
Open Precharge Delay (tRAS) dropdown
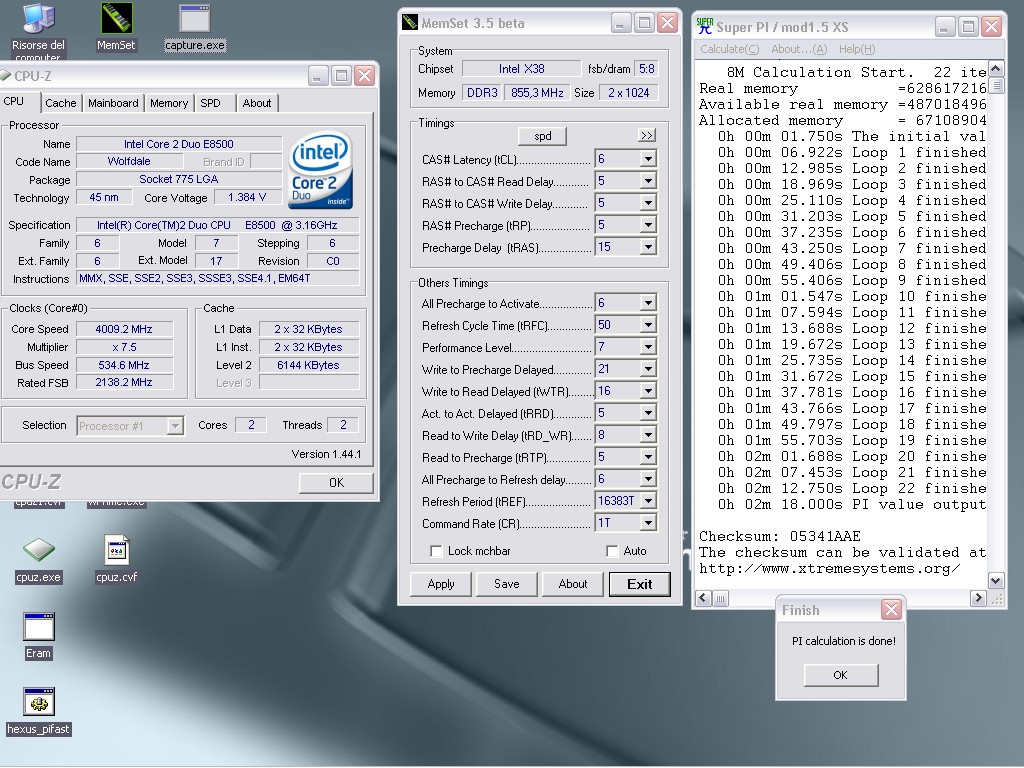pos(648,247)
